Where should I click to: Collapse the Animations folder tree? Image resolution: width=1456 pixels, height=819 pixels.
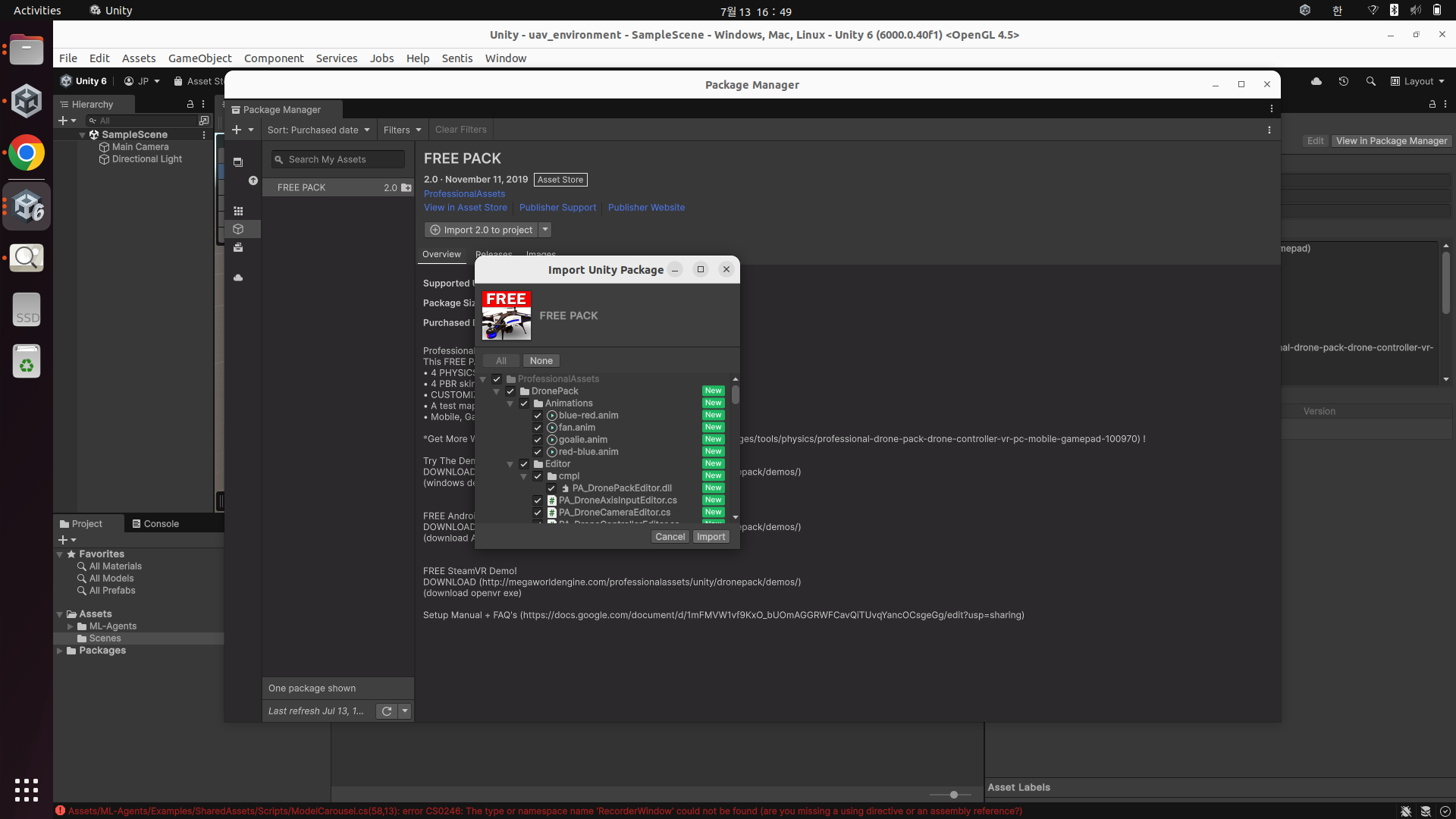click(510, 403)
